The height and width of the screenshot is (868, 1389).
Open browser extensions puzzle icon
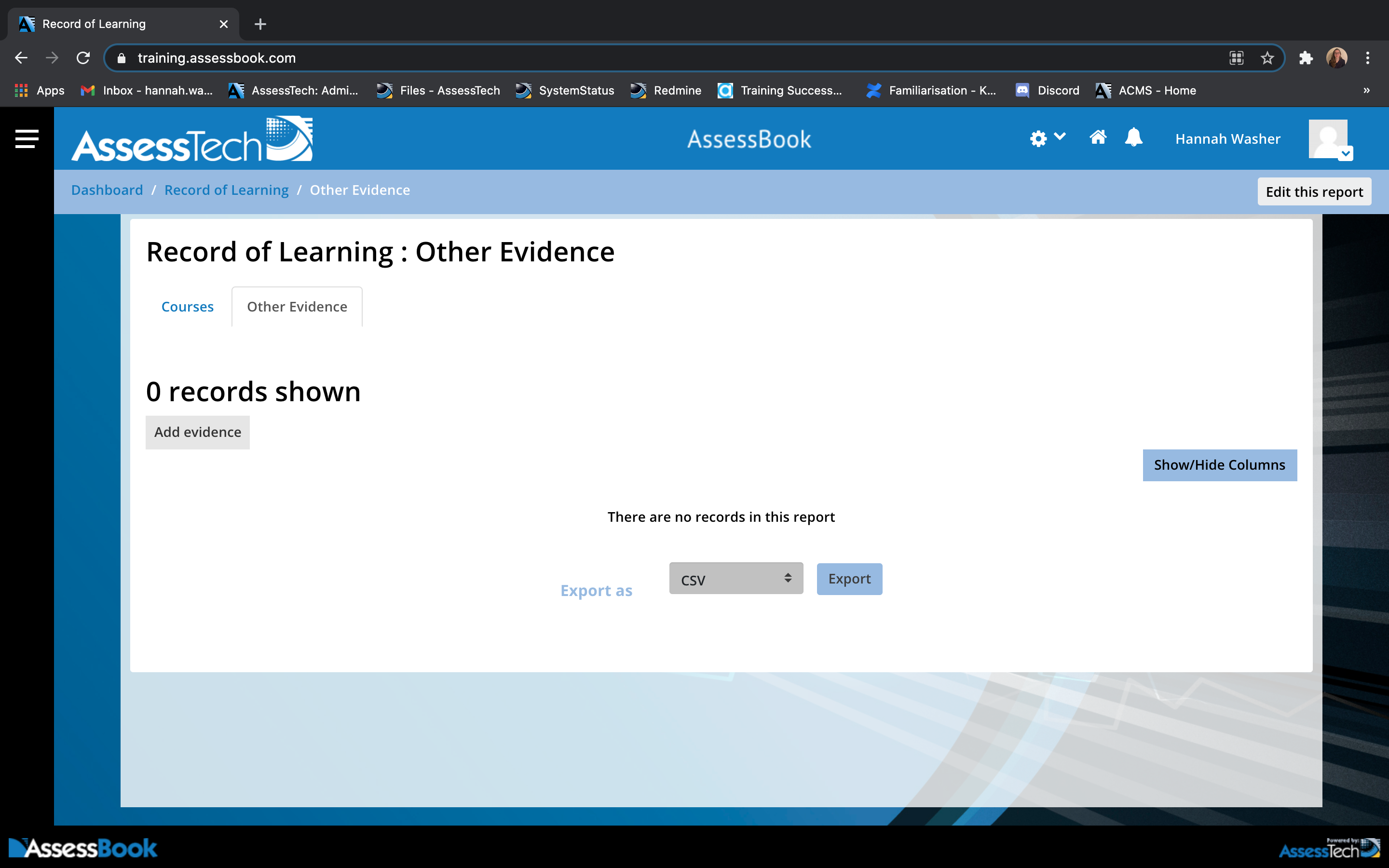coord(1307,58)
